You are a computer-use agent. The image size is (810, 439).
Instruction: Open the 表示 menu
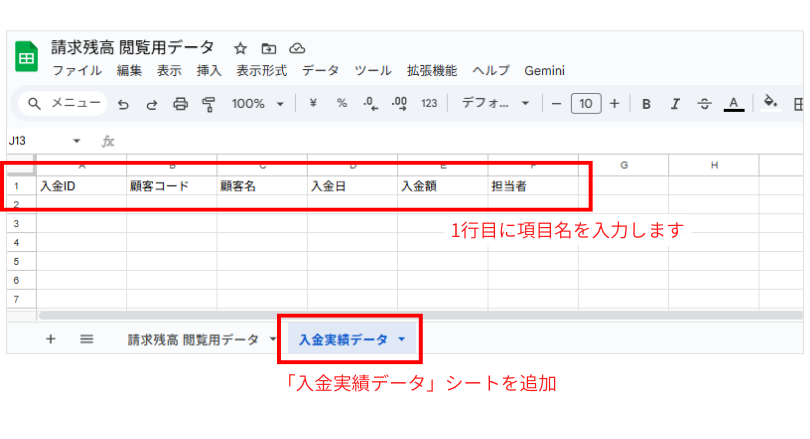click(x=169, y=71)
